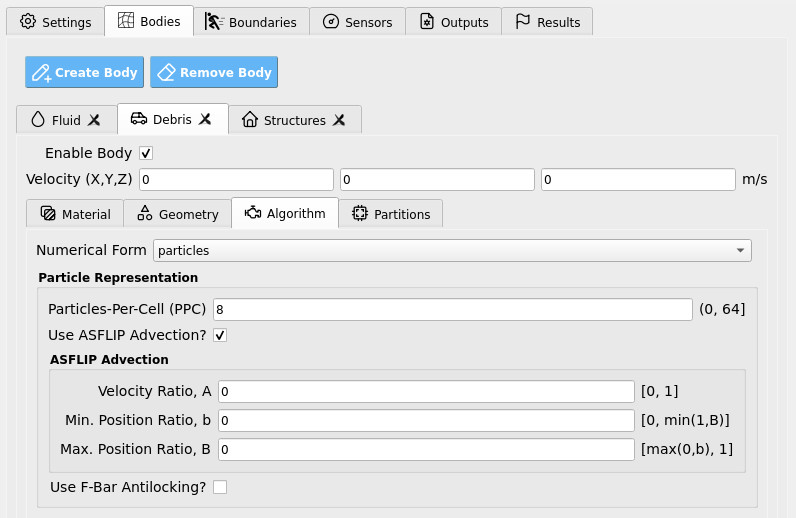
Task: Click the droplet icon on Fluid tab
Action: click(x=38, y=119)
